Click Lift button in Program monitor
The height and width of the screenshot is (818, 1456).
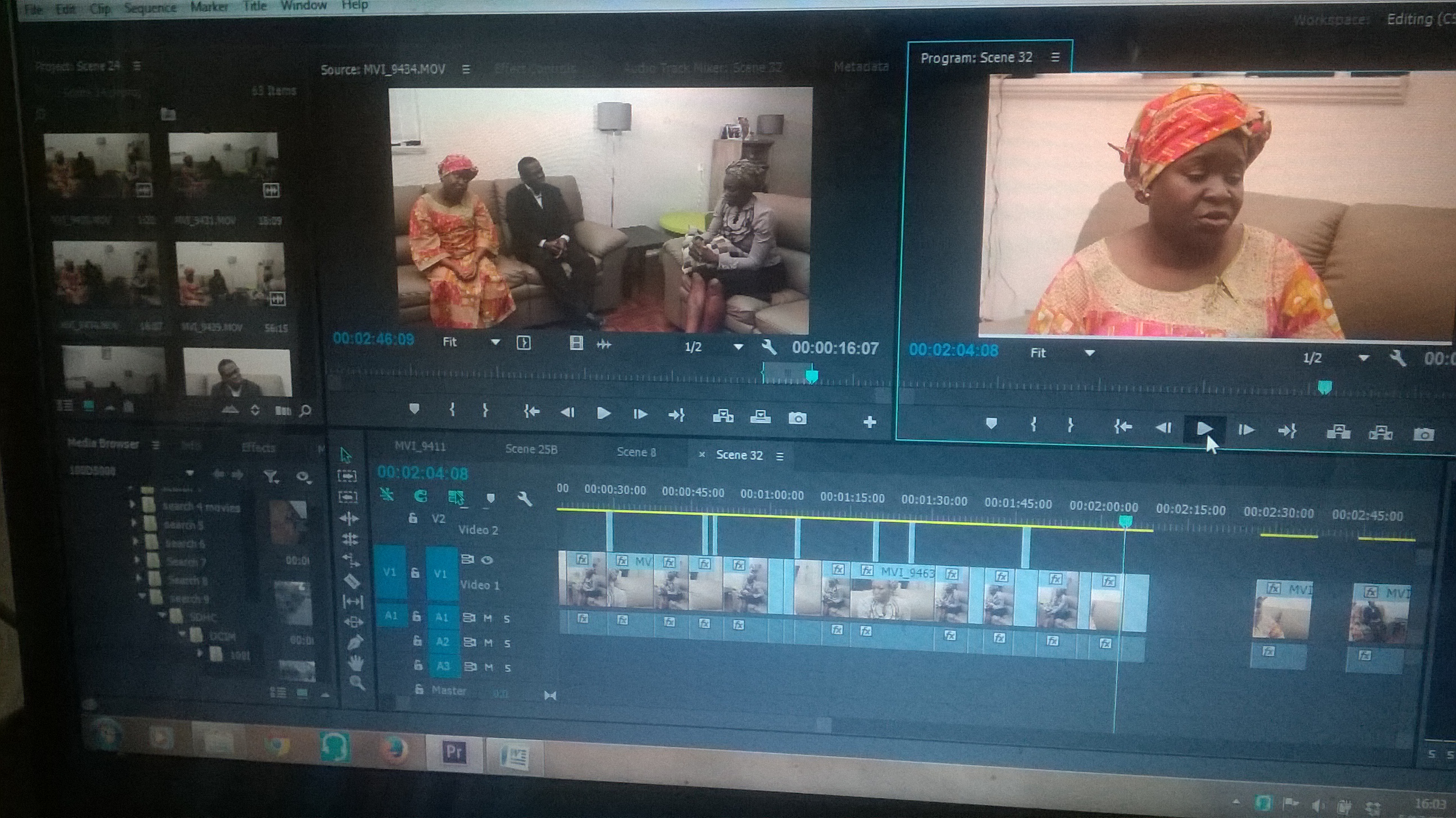coord(1338,433)
